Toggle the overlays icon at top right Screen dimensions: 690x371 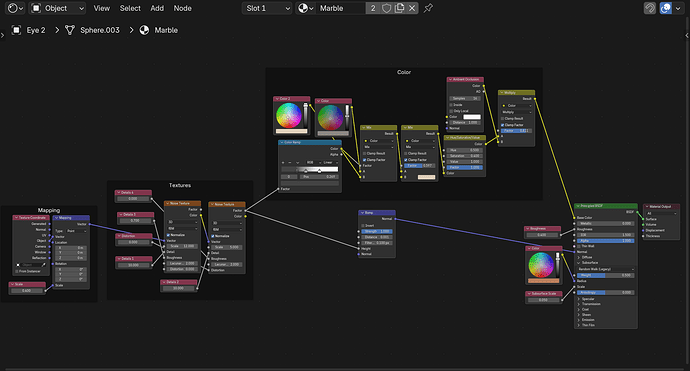point(666,8)
